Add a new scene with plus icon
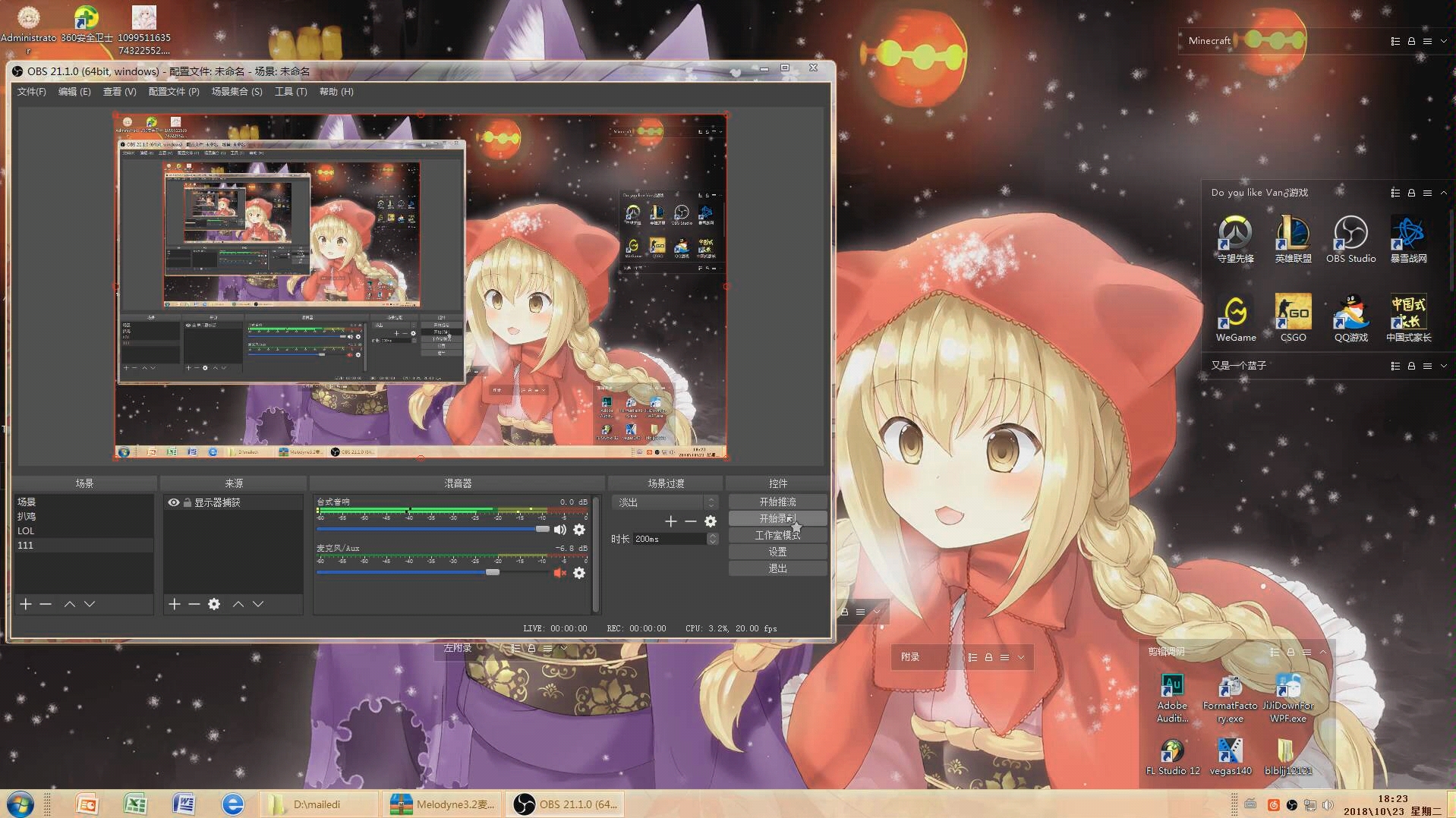 (26, 604)
